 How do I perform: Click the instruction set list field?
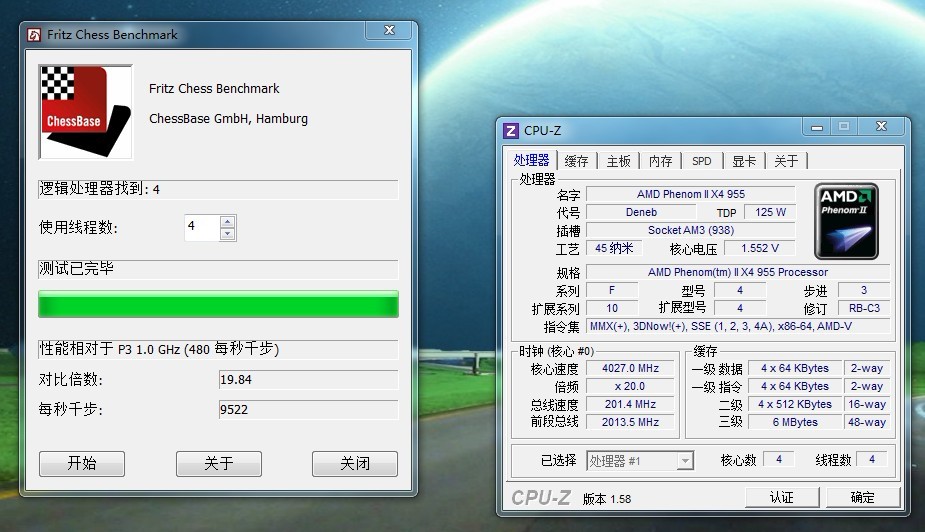click(738, 326)
